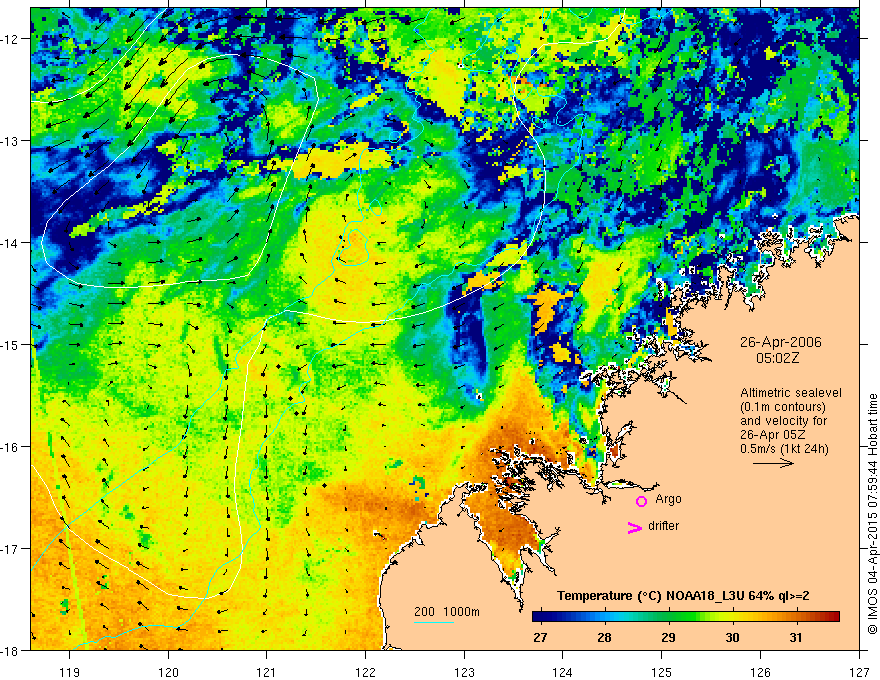Click the 0.5m/s velocity scale arrow
The image size is (880, 680).
[x=773, y=463]
